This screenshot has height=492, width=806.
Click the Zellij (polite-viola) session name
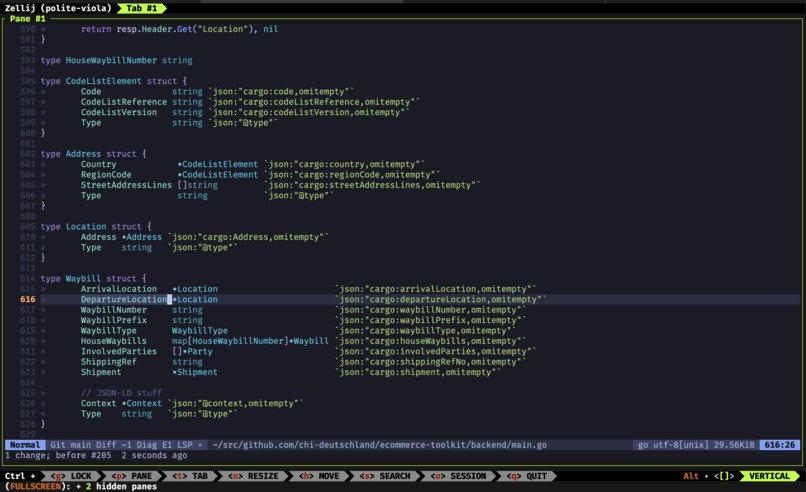[x=58, y=8]
